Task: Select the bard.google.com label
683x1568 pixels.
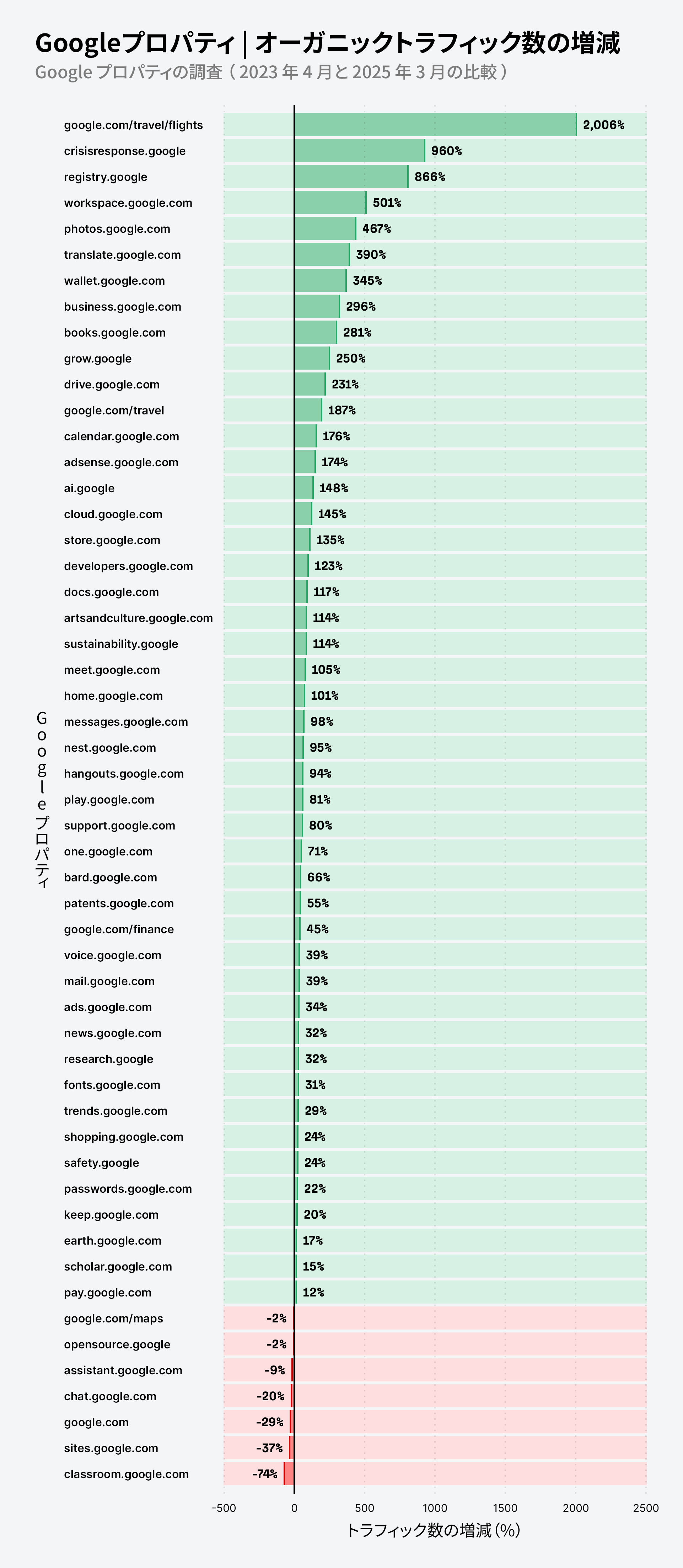Action: coord(110,877)
